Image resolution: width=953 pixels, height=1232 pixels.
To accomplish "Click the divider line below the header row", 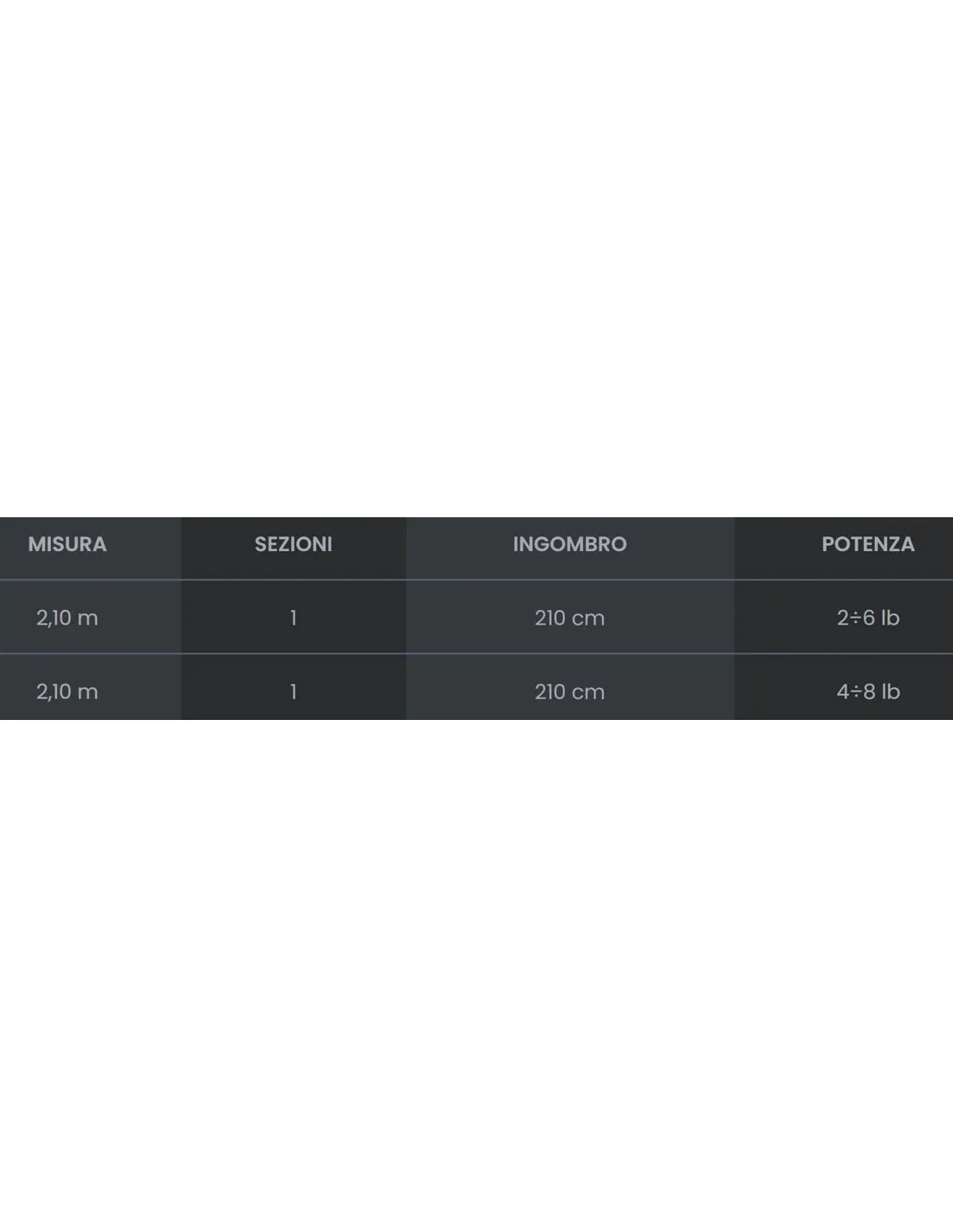I will tap(476, 580).
